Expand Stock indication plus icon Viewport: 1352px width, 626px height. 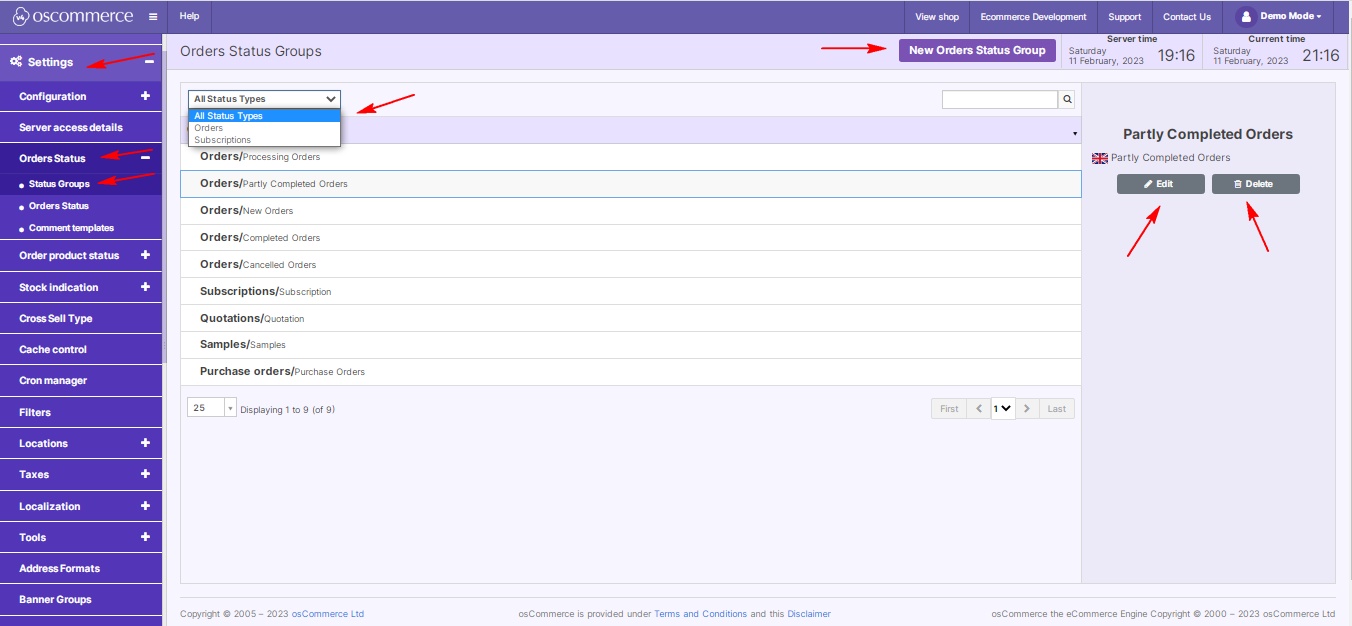click(x=145, y=287)
